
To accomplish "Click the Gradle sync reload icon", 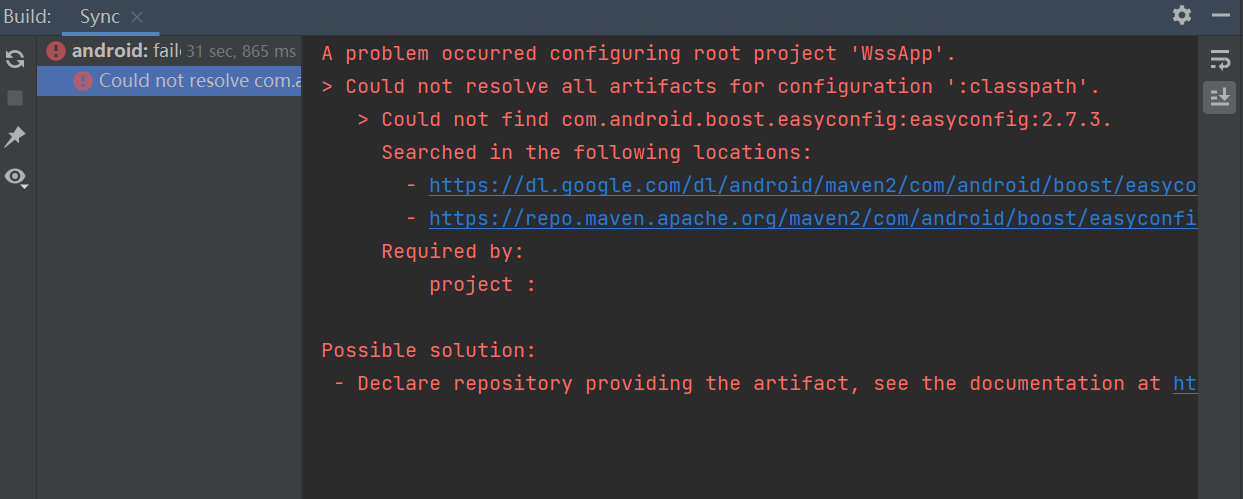I will (15, 58).
